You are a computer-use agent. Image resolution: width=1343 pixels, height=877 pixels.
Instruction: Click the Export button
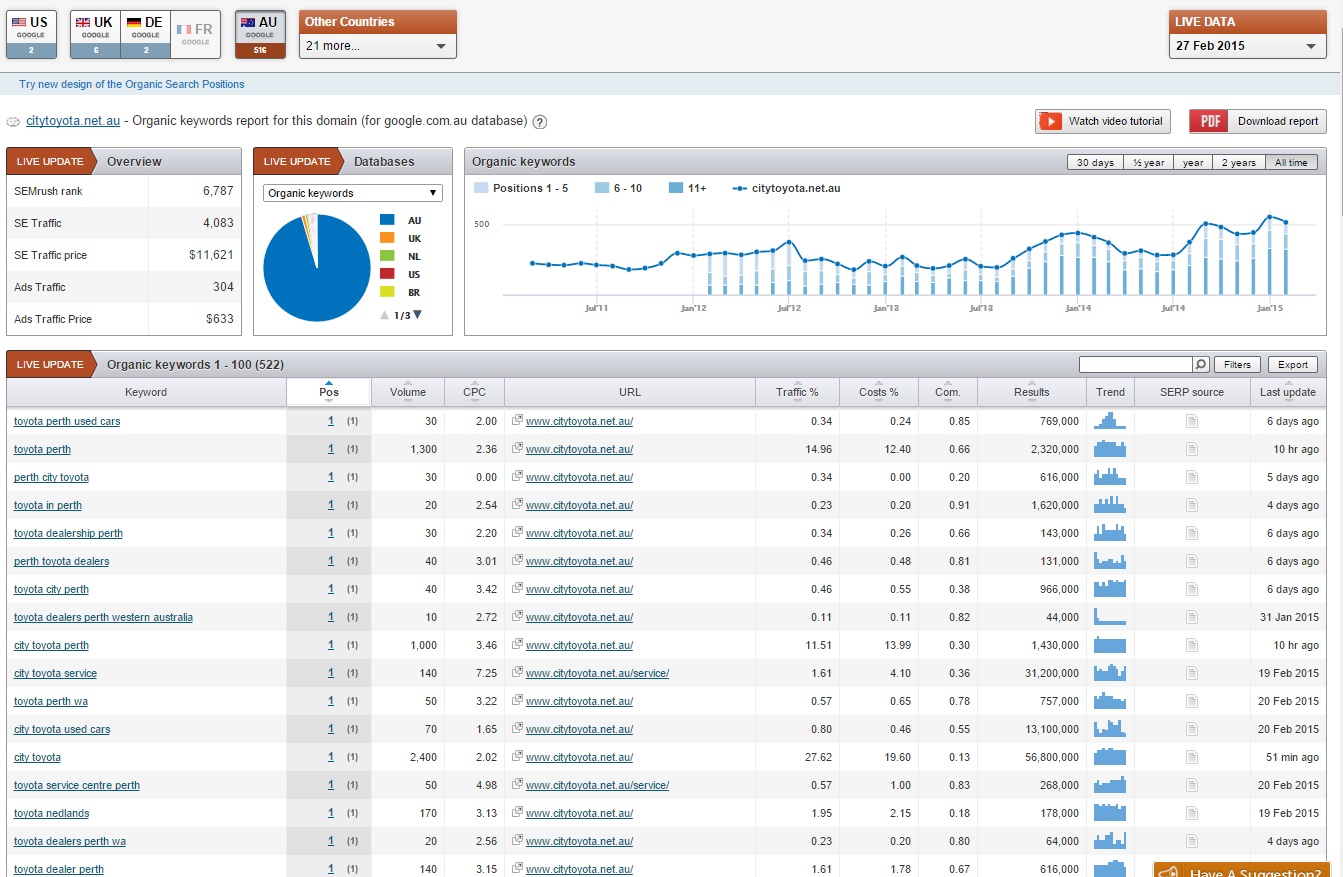[x=1292, y=365]
